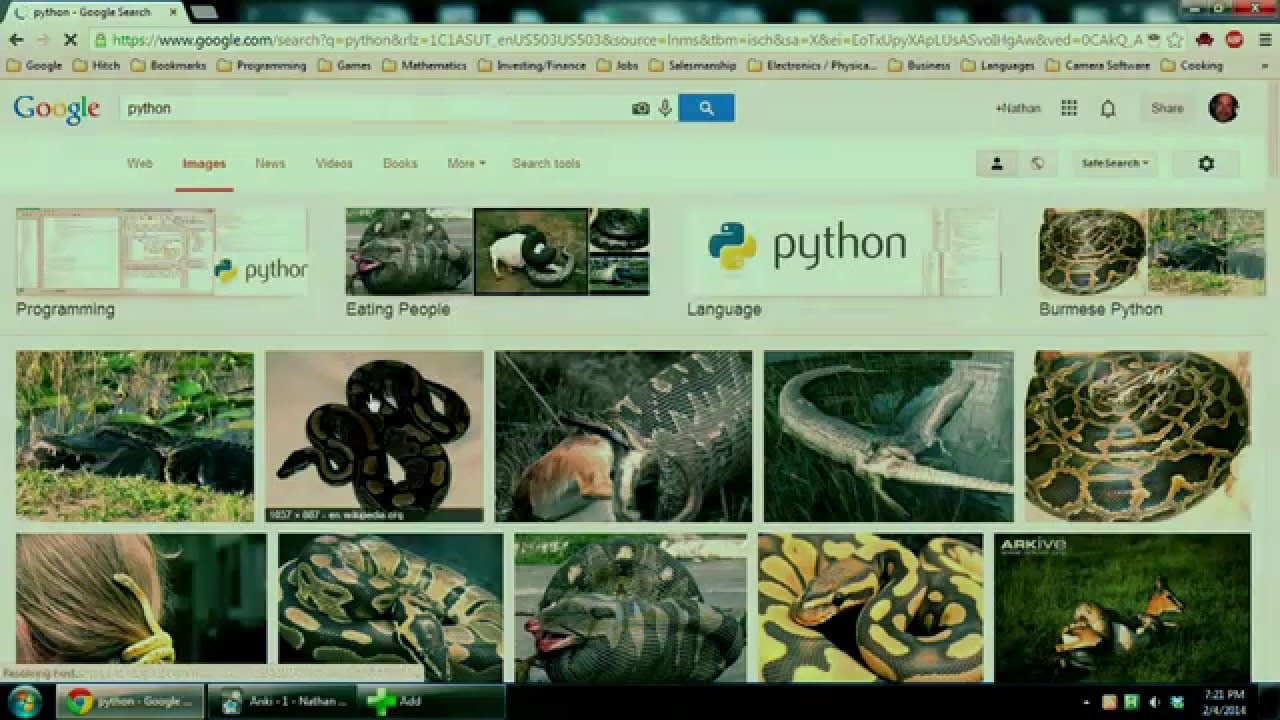1280x720 pixels.
Task: Click the Chrome python taskbar button
Action: [130, 701]
